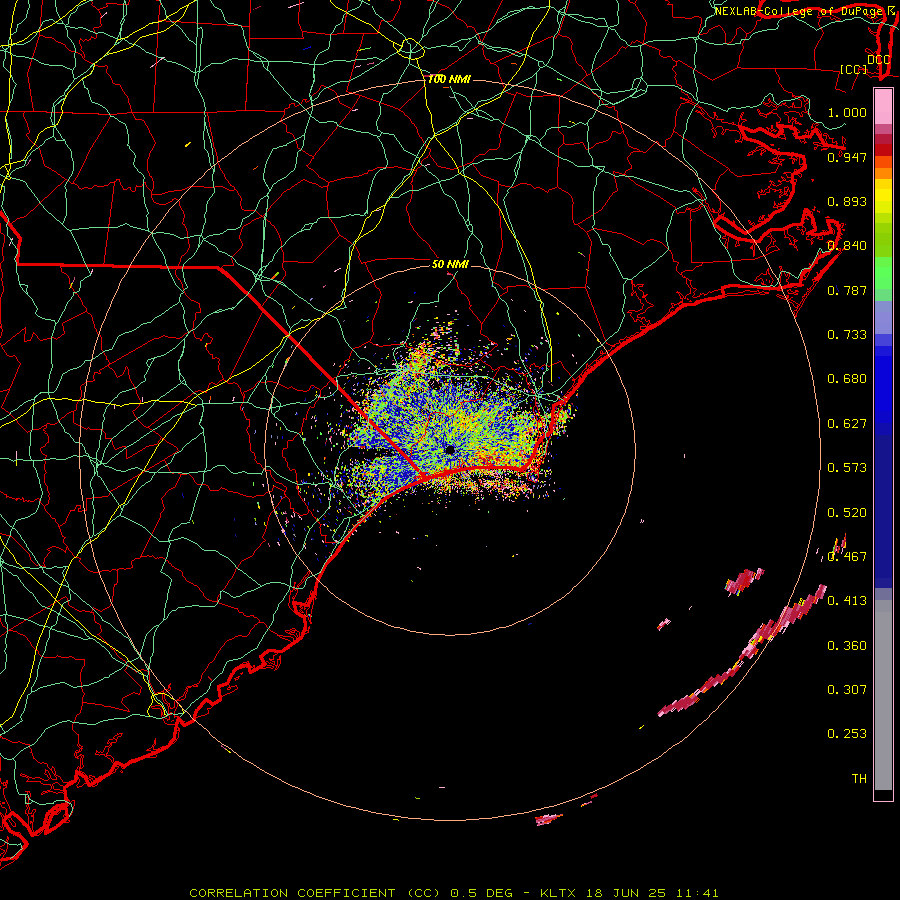This screenshot has width=900, height=900.
Task: Click the 0.573 scale value
Action: [x=847, y=468]
